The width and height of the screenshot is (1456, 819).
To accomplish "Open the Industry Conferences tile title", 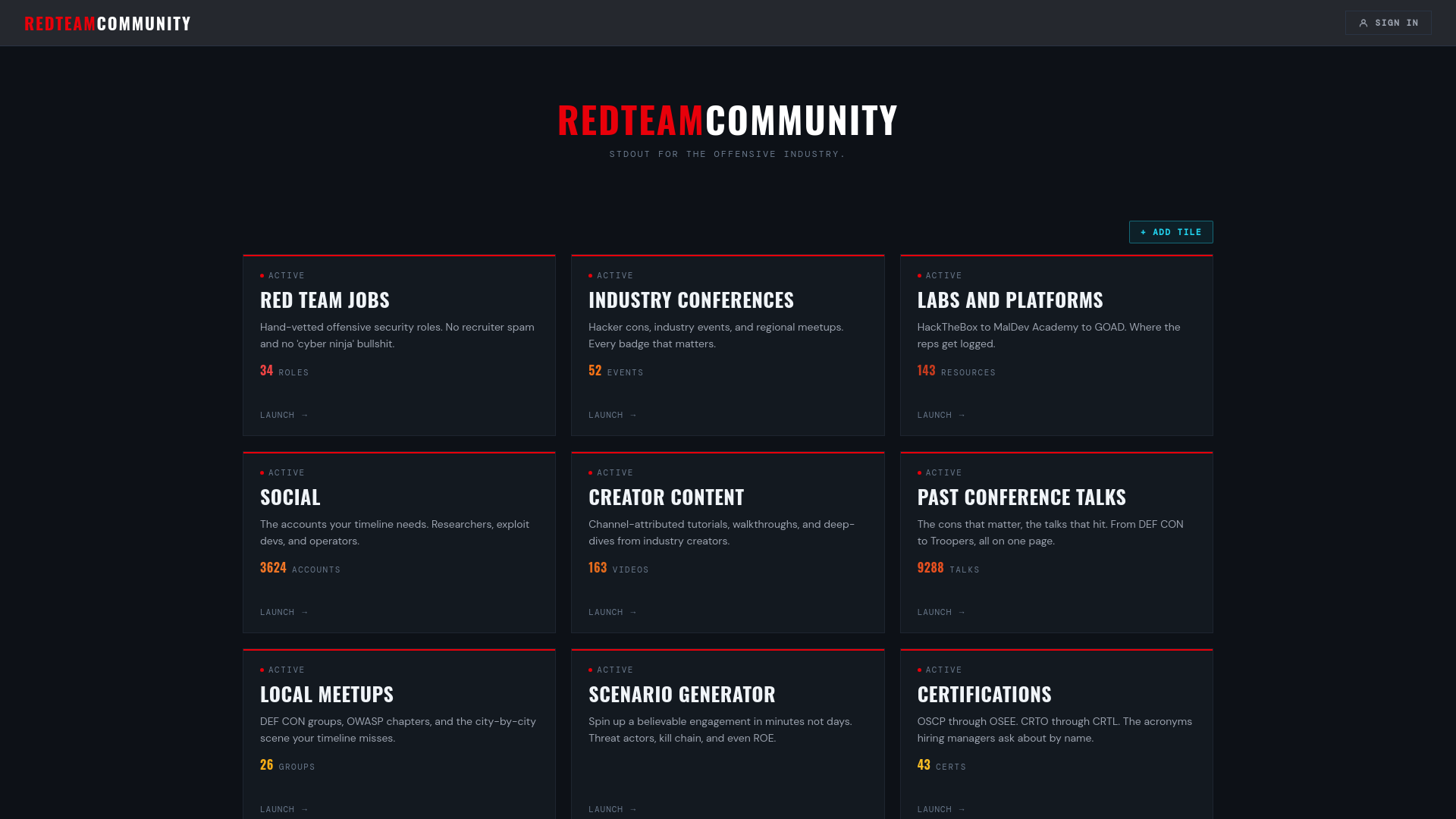I will coord(691,300).
